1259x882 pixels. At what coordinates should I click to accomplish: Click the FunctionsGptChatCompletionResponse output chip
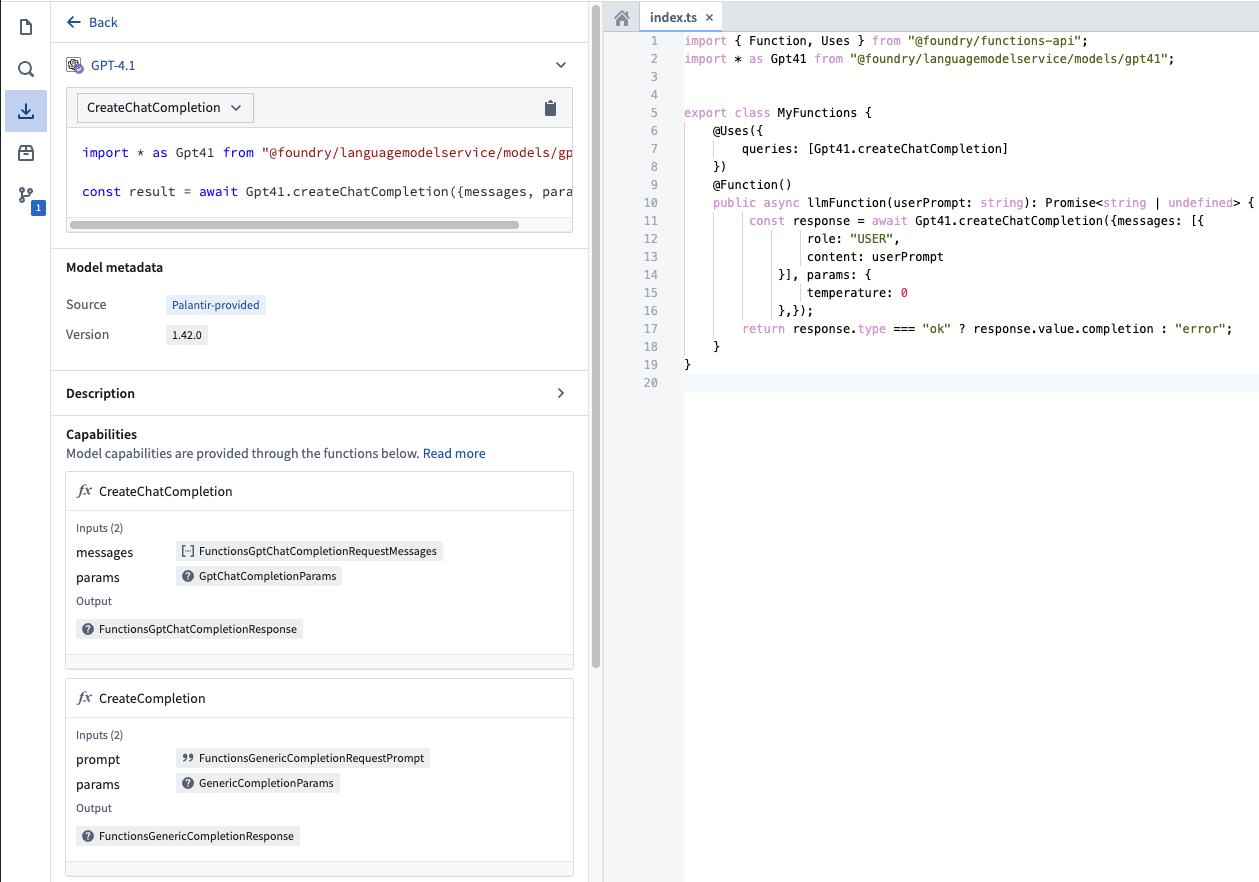coord(189,629)
